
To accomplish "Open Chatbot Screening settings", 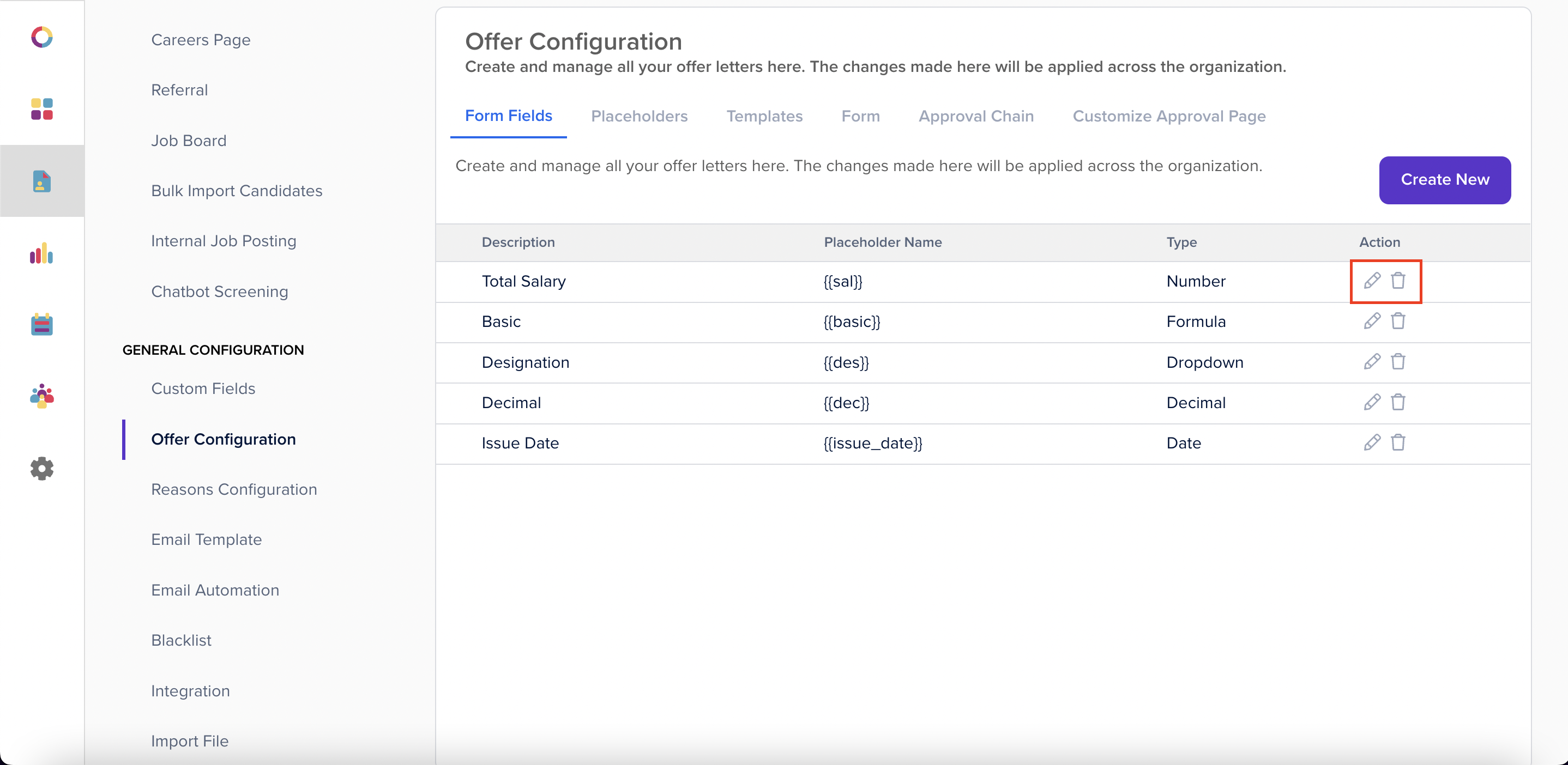I will point(219,292).
